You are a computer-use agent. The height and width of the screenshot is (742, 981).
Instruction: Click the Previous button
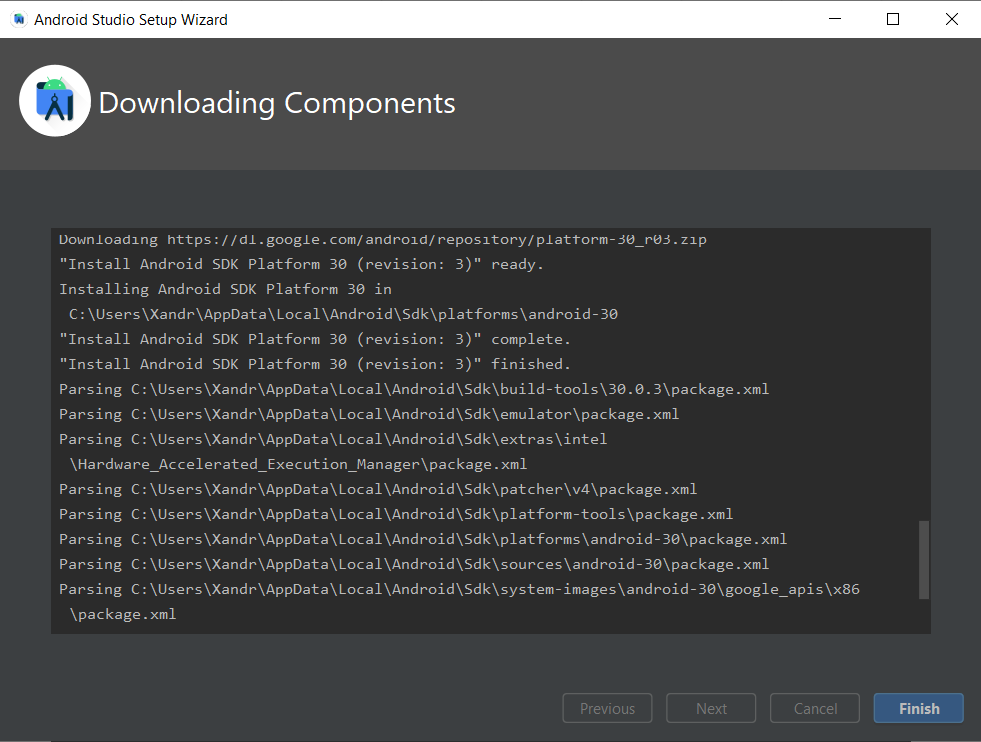point(607,708)
